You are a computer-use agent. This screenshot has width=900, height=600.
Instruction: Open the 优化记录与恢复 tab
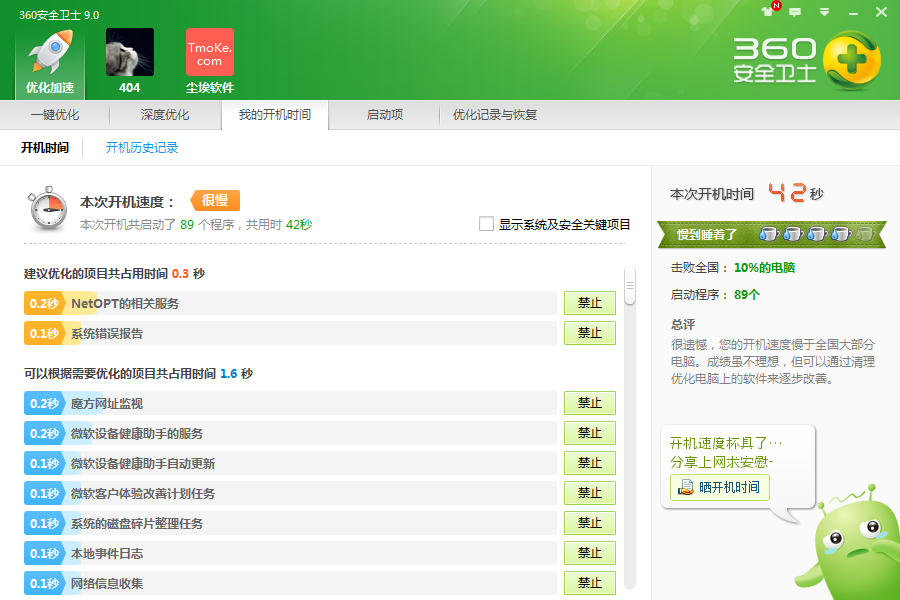pyautogui.click(x=495, y=115)
